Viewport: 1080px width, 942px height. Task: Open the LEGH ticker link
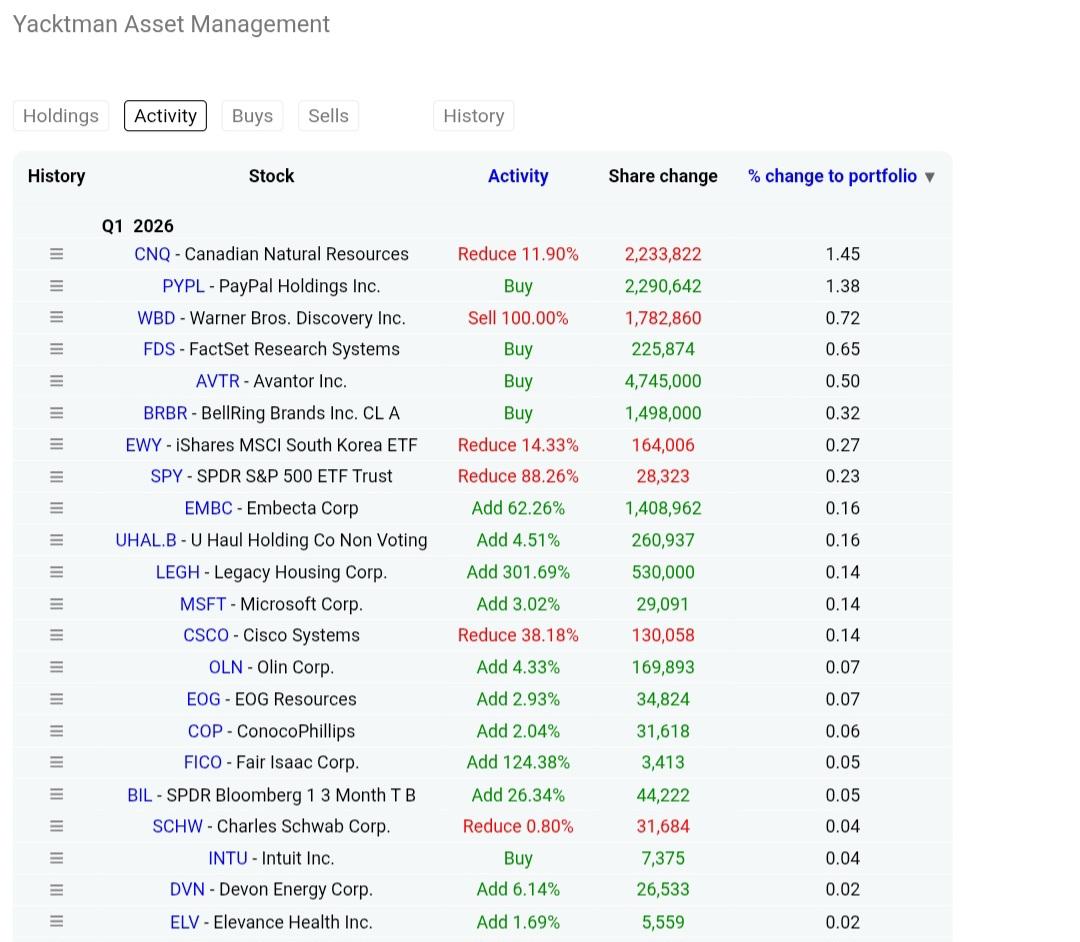178,572
